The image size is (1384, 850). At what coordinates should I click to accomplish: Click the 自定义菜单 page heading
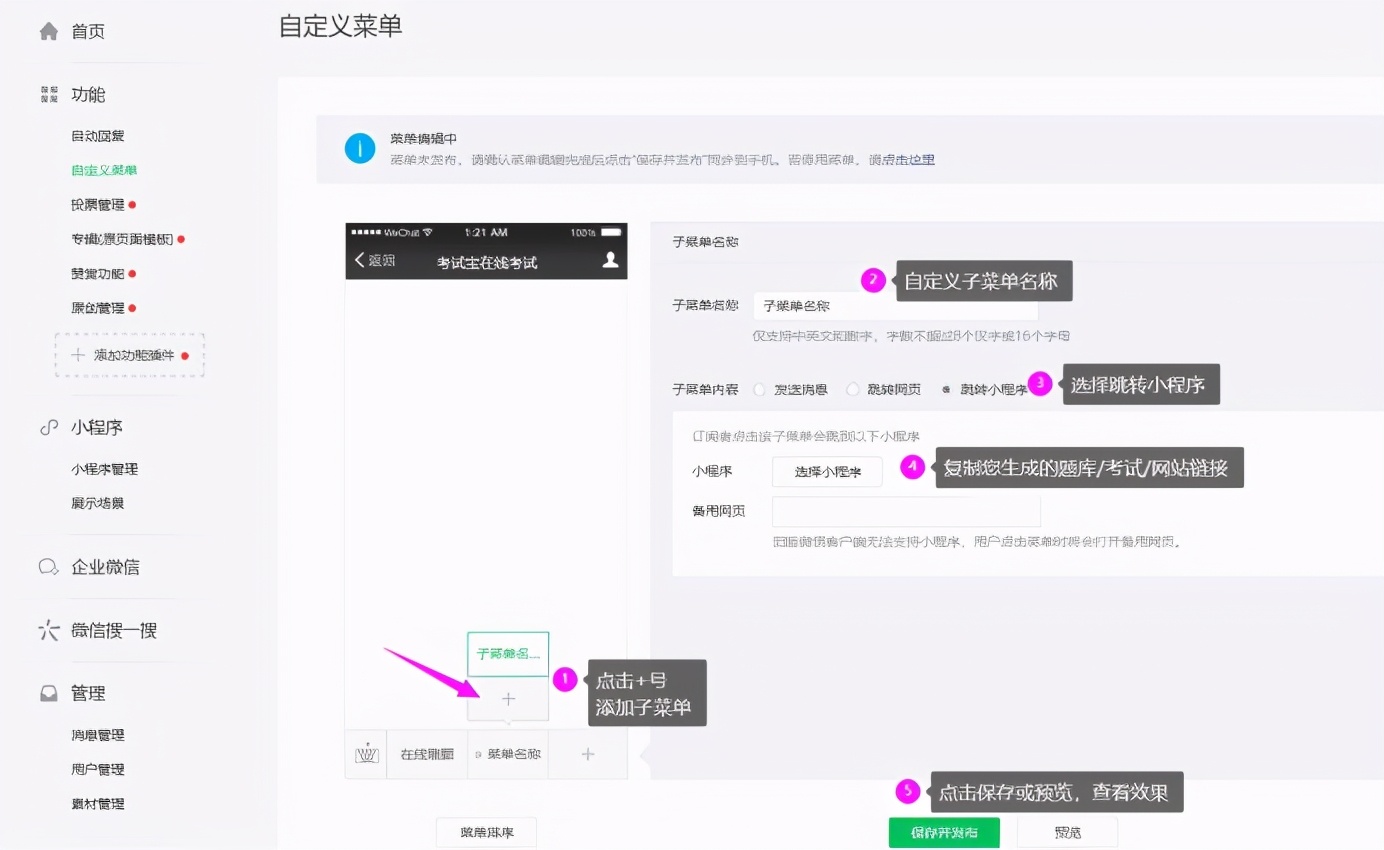tap(340, 25)
